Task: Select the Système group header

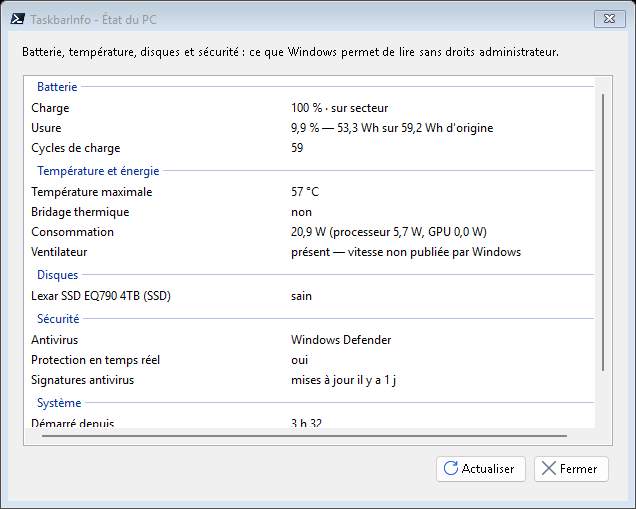Action: [59, 403]
